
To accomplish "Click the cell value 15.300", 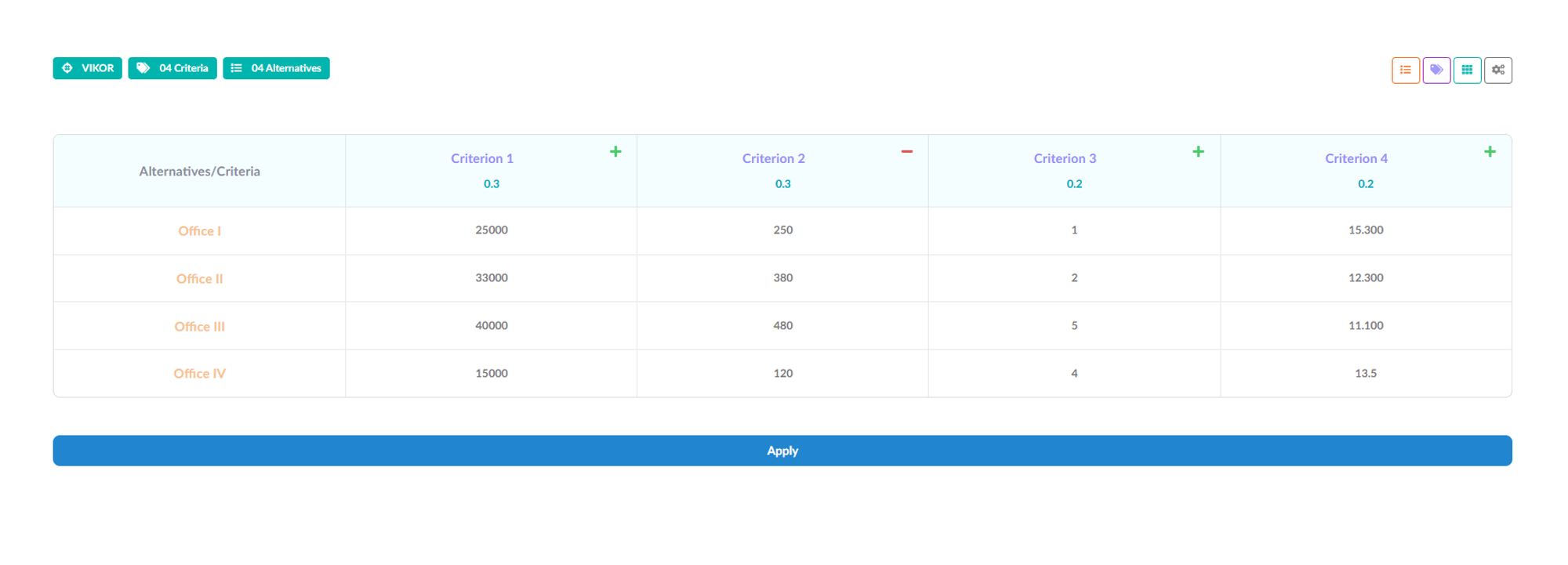I will 1366,230.
